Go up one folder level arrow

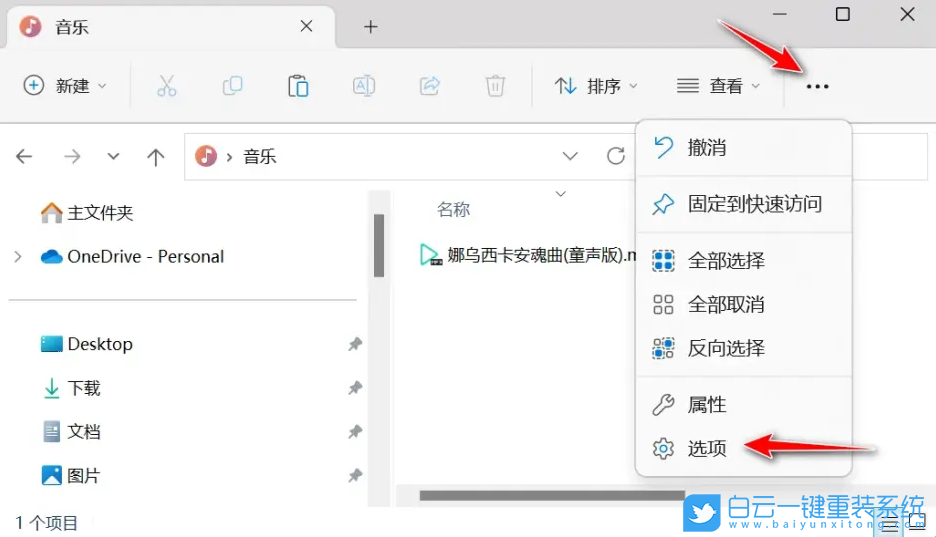[155, 157]
